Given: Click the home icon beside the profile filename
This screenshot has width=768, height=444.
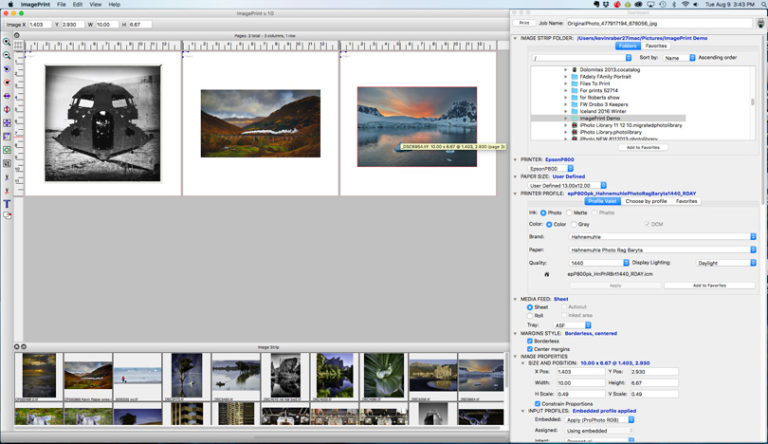Looking at the screenshot, I should click(x=547, y=274).
